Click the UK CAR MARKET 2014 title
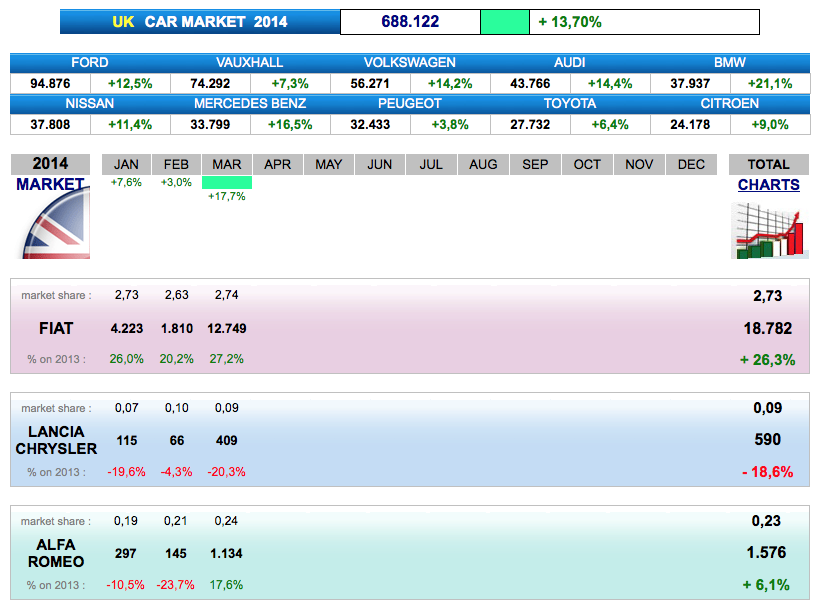Screen dimensions: 820x608 pyautogui.click(x=200, y=22)
